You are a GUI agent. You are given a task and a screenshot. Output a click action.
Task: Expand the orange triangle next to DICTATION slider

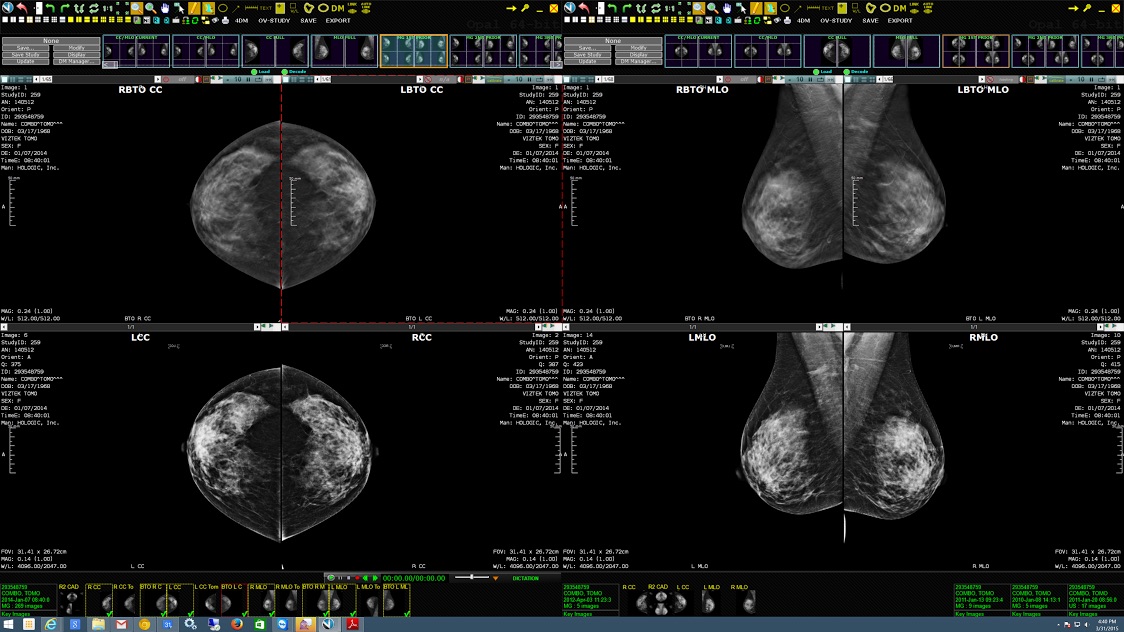tap(495, 578)
